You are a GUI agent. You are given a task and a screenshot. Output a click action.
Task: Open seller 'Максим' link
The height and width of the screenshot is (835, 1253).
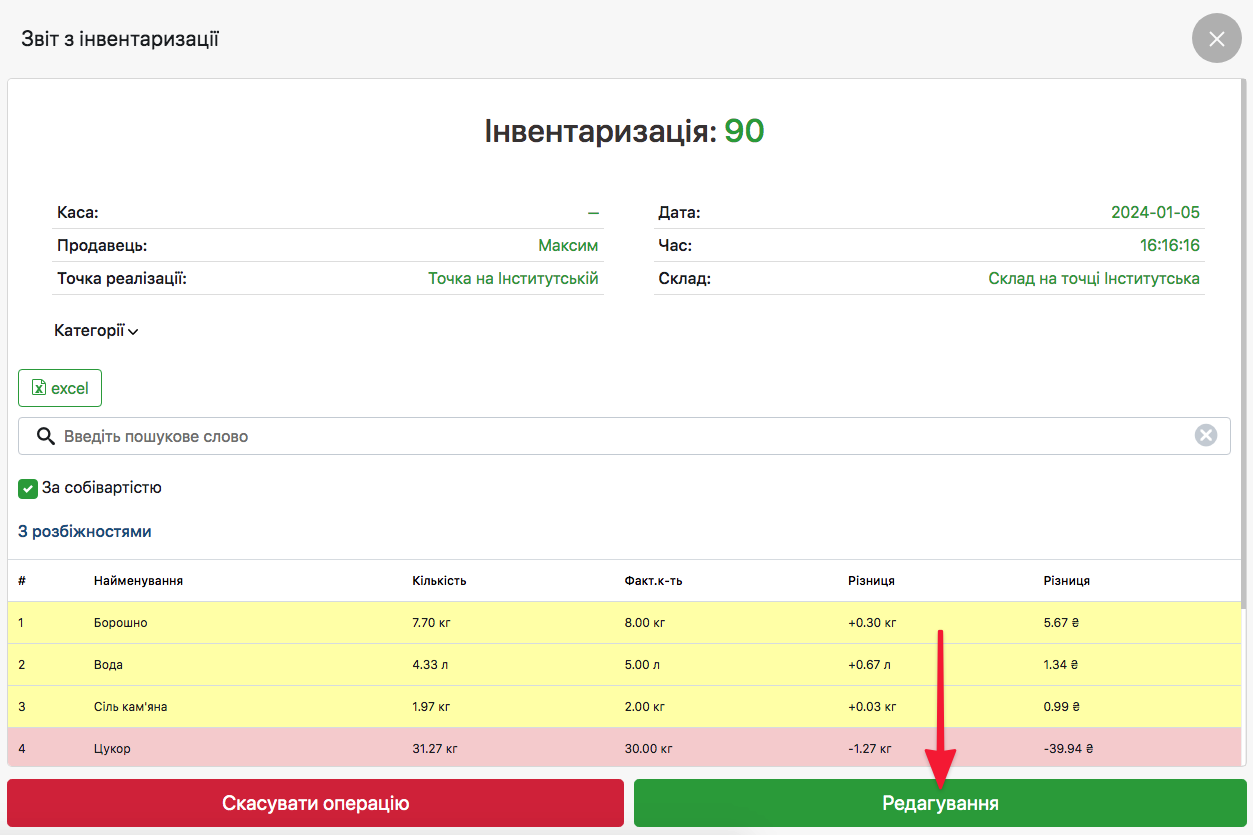pos(567,245)
